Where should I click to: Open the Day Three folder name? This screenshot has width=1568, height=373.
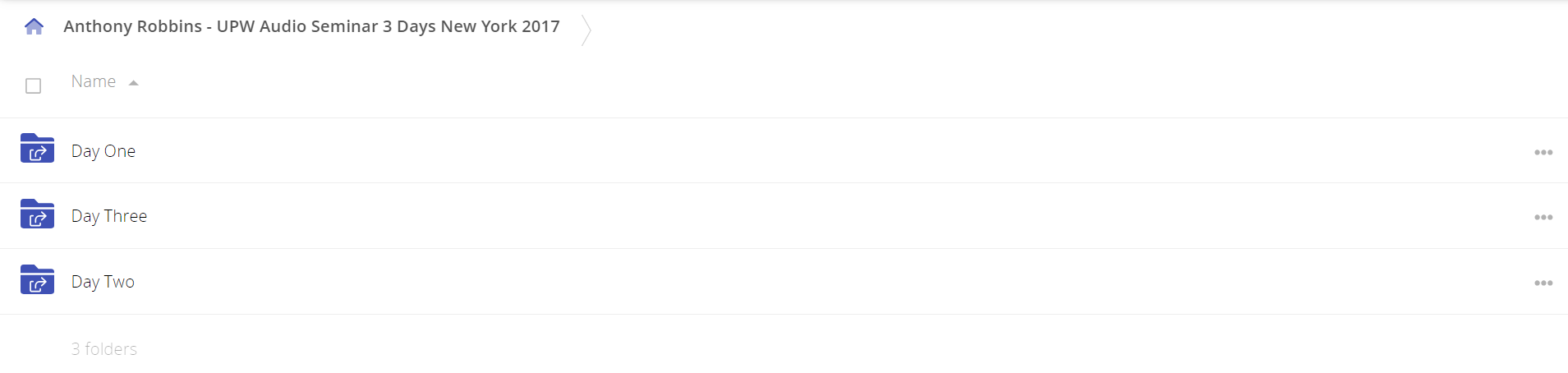109,216
